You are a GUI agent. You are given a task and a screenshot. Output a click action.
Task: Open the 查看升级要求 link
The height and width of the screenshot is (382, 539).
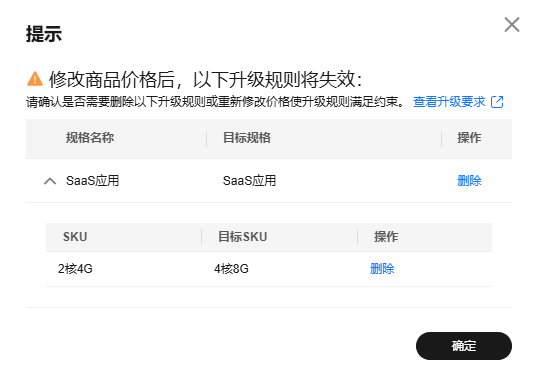point(449,102)
